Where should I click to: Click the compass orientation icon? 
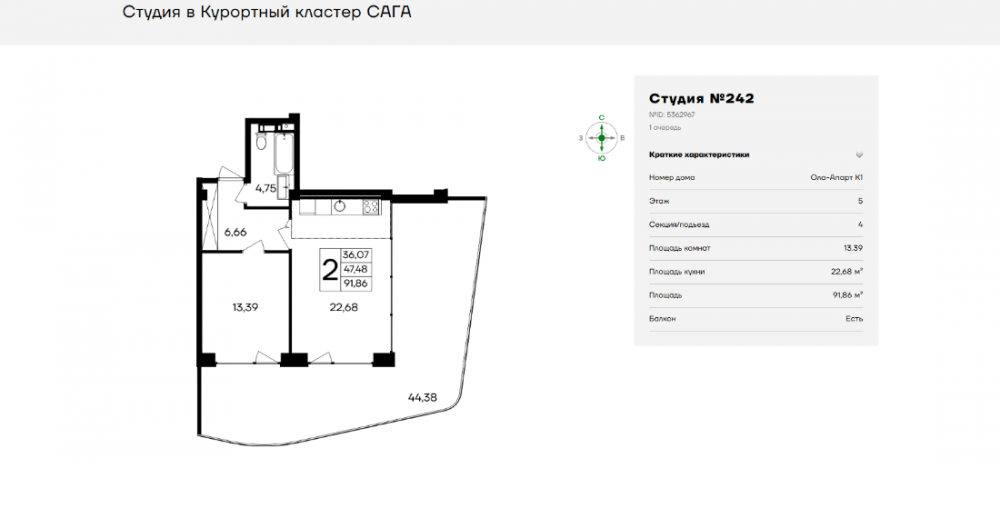coord(601,137)
